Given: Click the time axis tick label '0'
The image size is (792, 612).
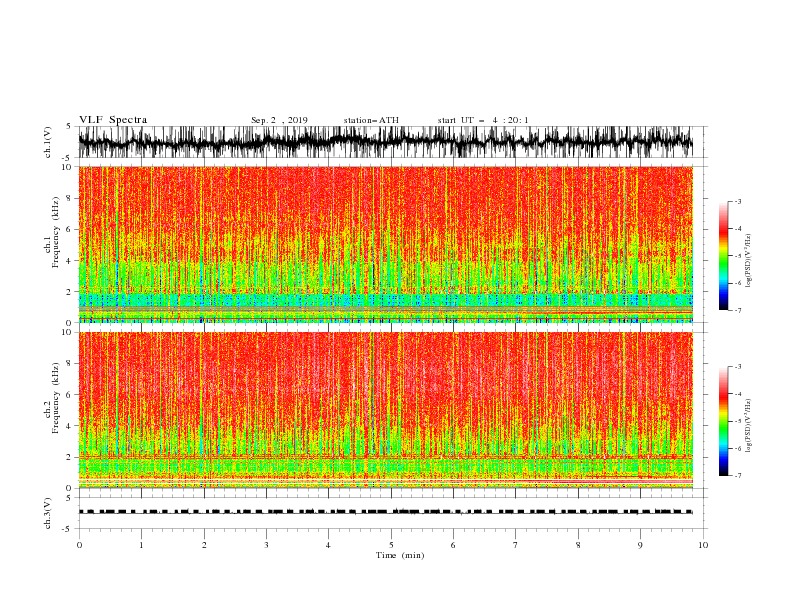Looking at the screenshot, I should tap(79, 545).
